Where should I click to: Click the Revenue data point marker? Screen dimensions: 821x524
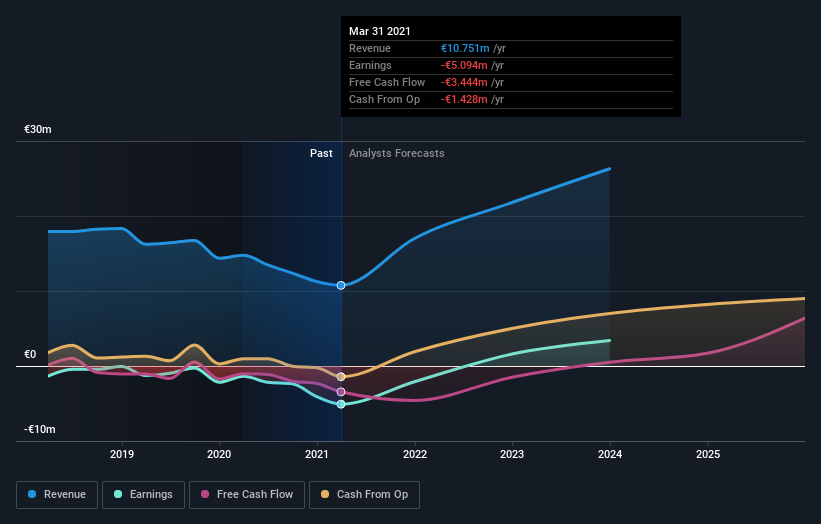point(341,285)
